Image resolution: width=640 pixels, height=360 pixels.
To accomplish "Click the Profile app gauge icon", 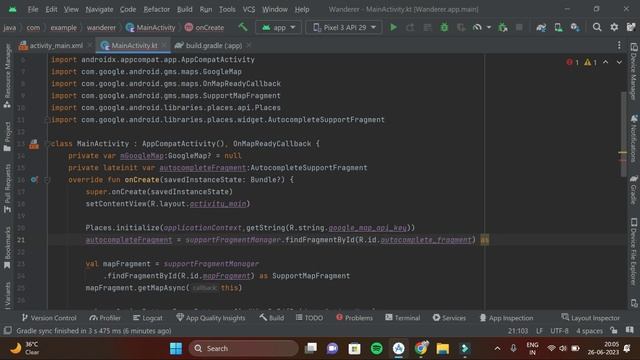I will coord(477,27).
